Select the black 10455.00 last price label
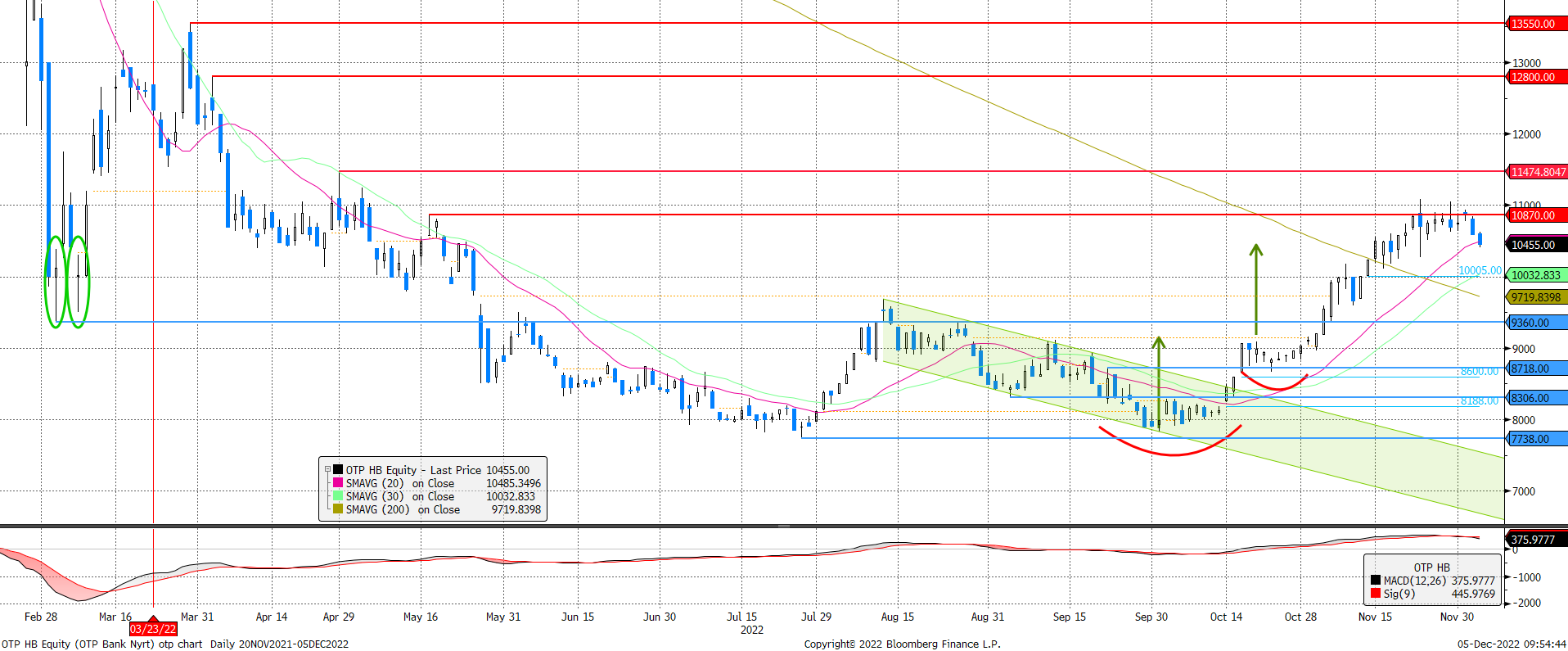Image resolution: width=1568 pixels, height=651 pixels. 1537,245
